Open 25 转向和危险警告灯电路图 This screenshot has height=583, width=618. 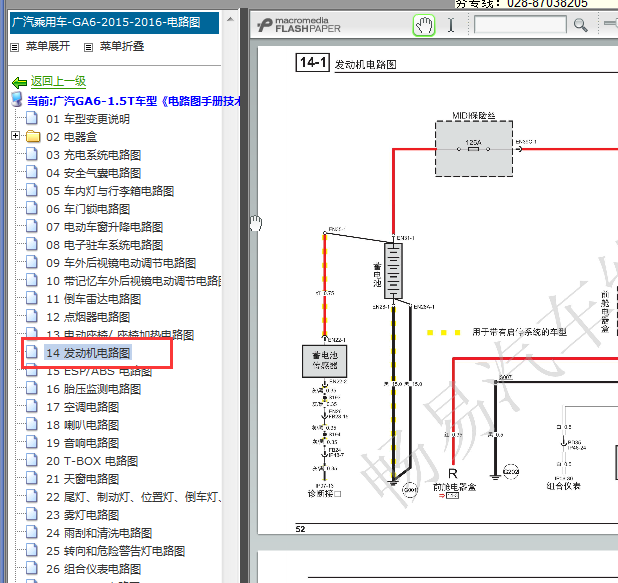(115, 551)
